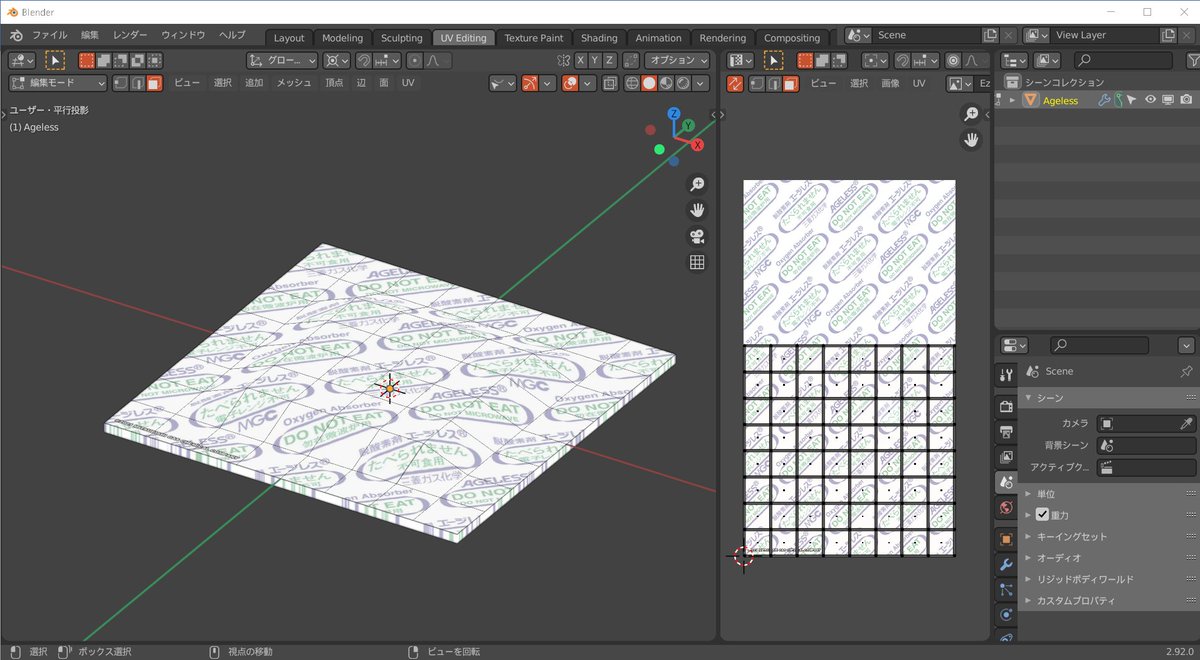Click the blue Z axis gizmo ball
Viewport: 1200px width, 660px height.
coord(675,113)
